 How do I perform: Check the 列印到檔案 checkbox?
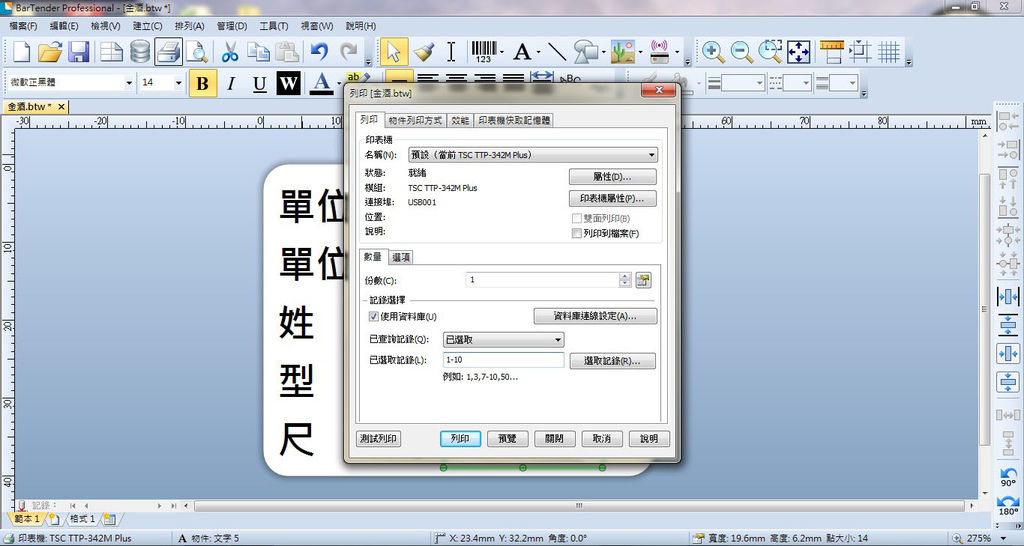[577, 233]
